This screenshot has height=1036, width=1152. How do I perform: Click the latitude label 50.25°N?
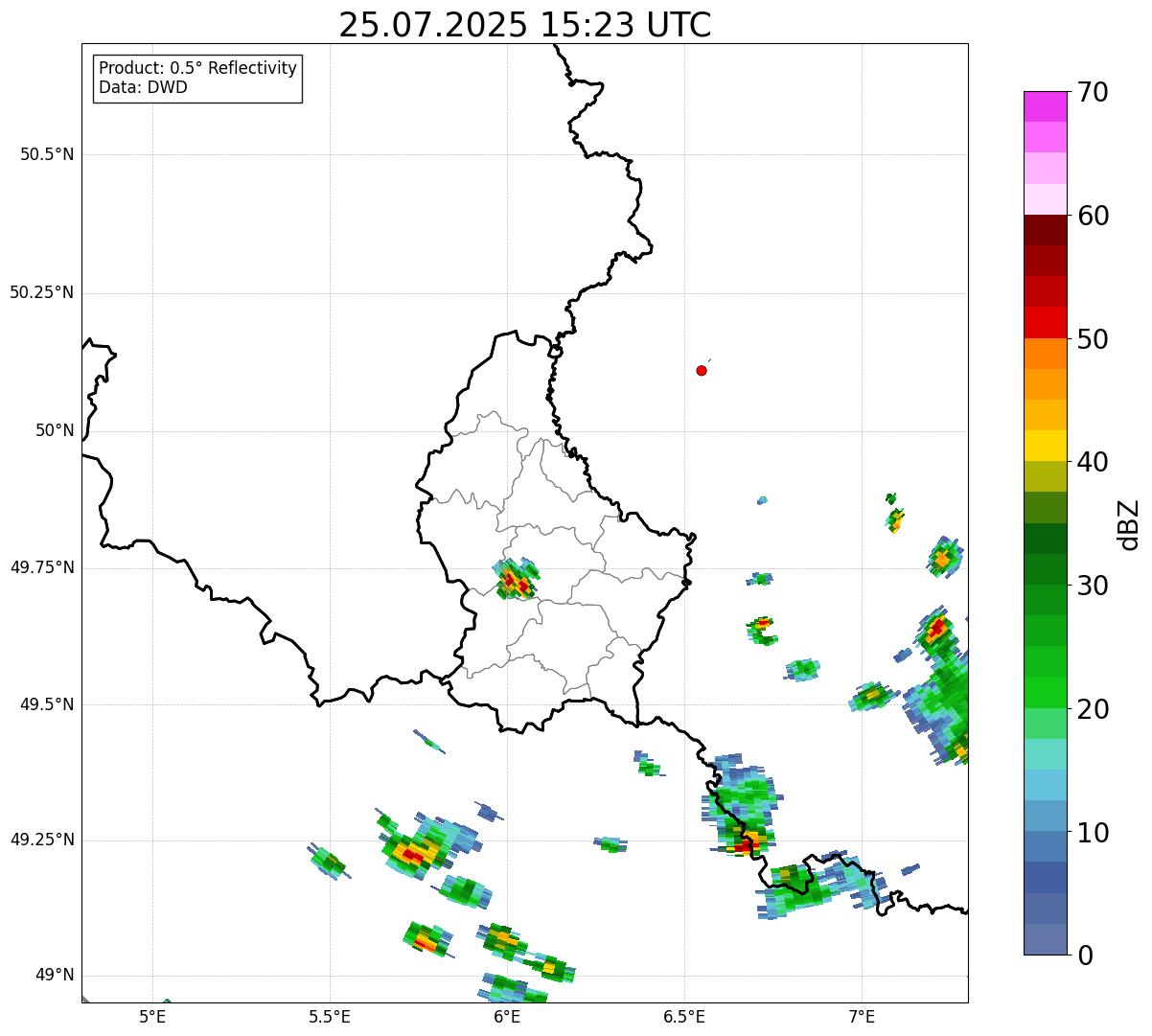click(x=42, y=292)
